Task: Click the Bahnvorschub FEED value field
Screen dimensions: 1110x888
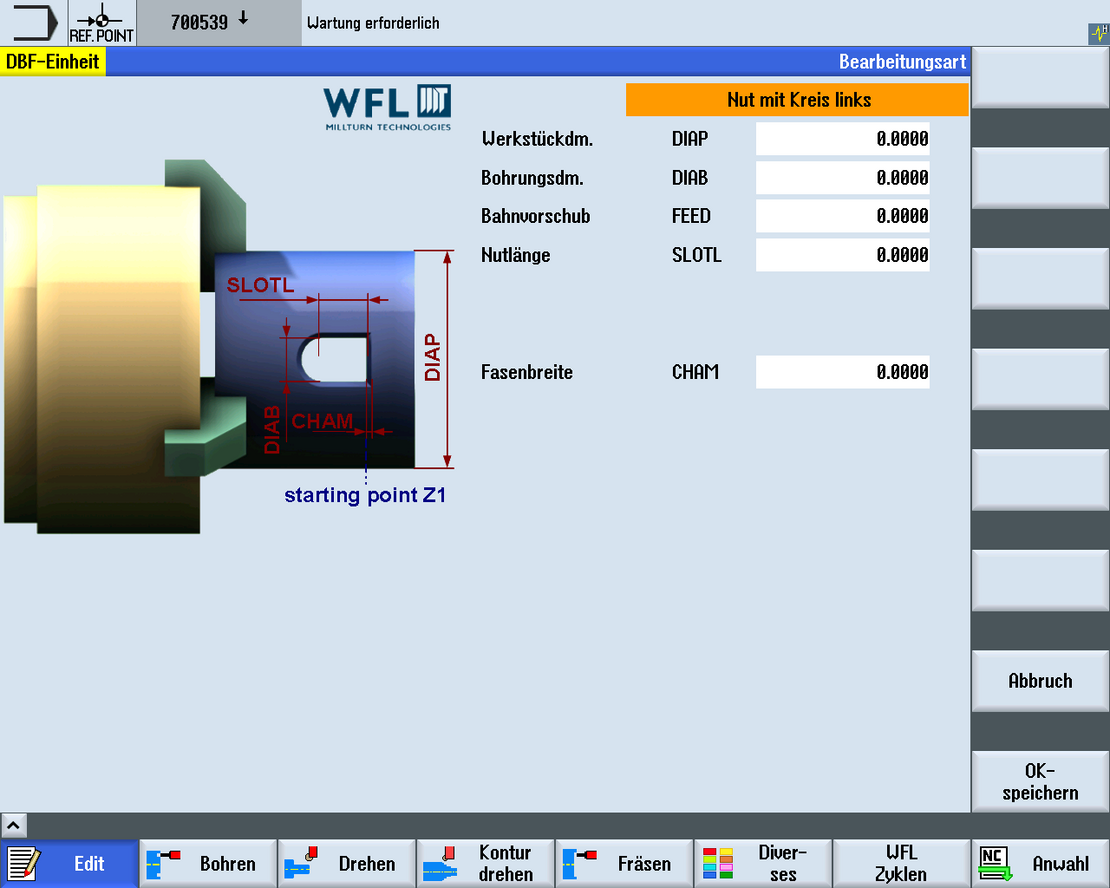Action: (842, 216)
